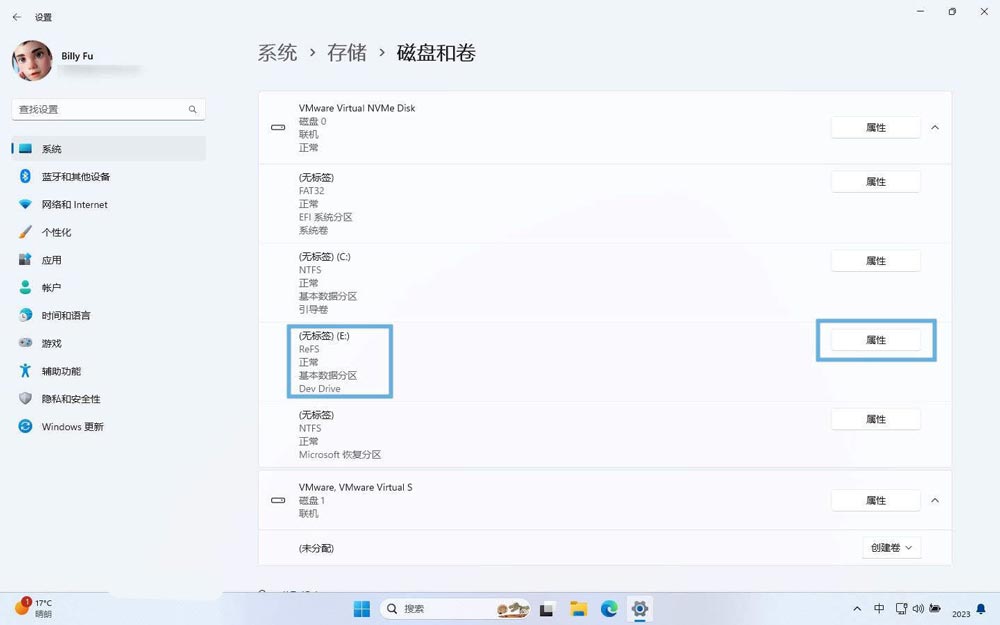Open 辅助功能 settings
Image resolution: width=1000 pixels, height=625 pixels.
pos(62,371)
